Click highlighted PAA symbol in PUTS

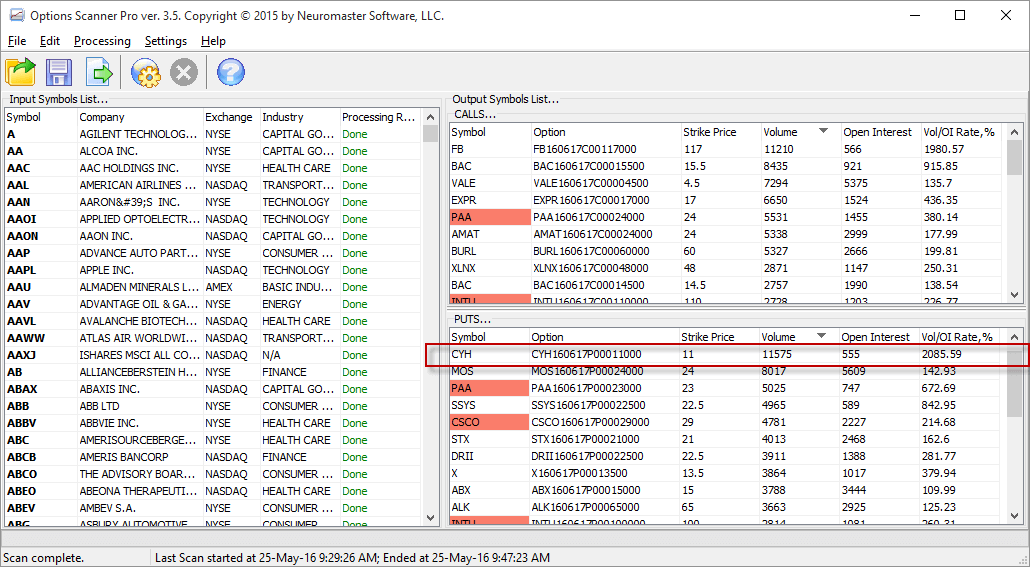(489, 388)
